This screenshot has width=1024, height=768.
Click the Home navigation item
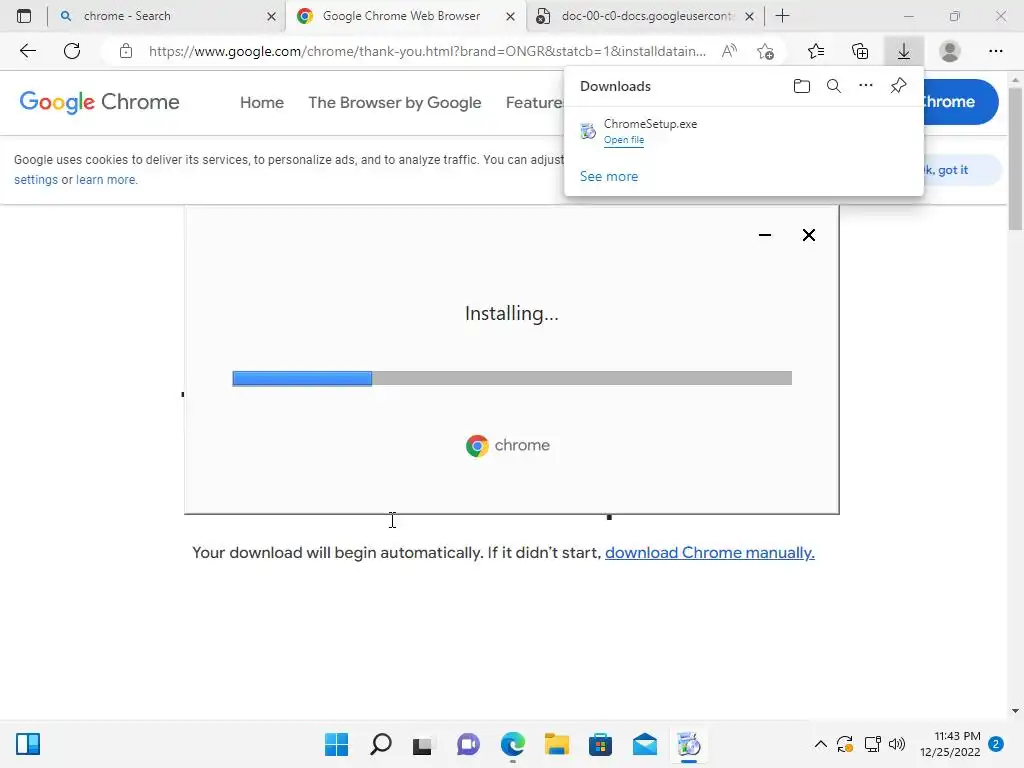coord(262,103)
